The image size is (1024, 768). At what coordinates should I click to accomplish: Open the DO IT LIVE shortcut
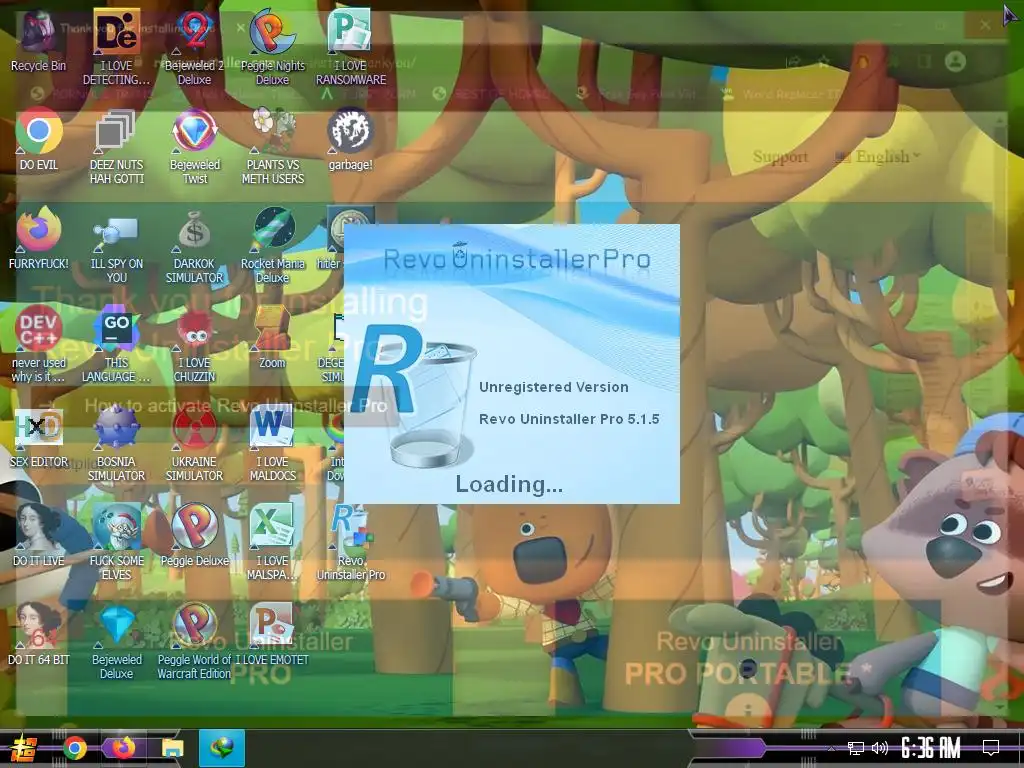pos(39,536)
